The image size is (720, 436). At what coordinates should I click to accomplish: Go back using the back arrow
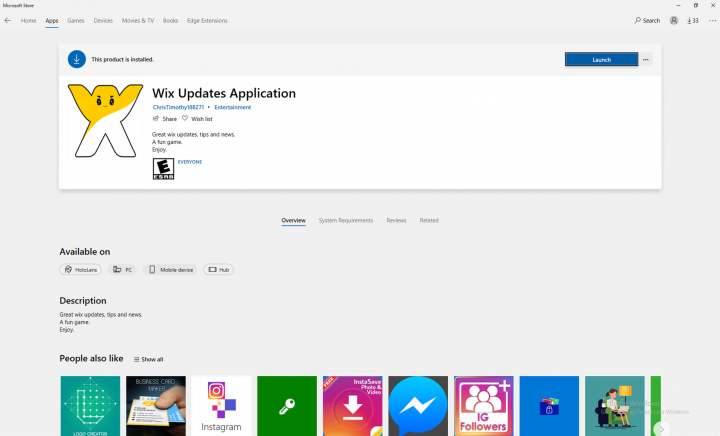pyautogui.click(x=7, y=21)
